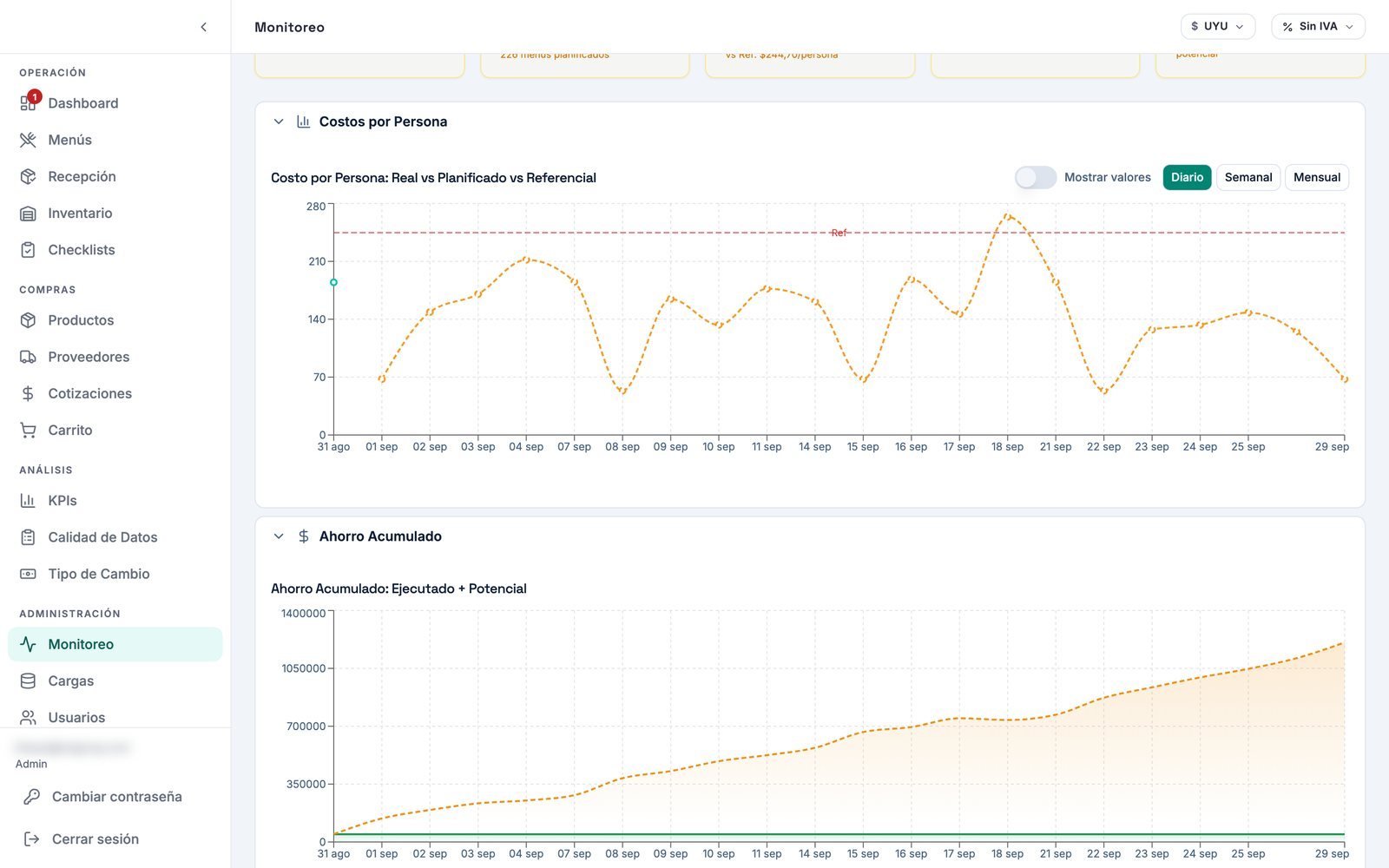Screen dimensions: 1389x868
Task: Open the Tipo de Cambio page
Action: [x=115, y=574]
